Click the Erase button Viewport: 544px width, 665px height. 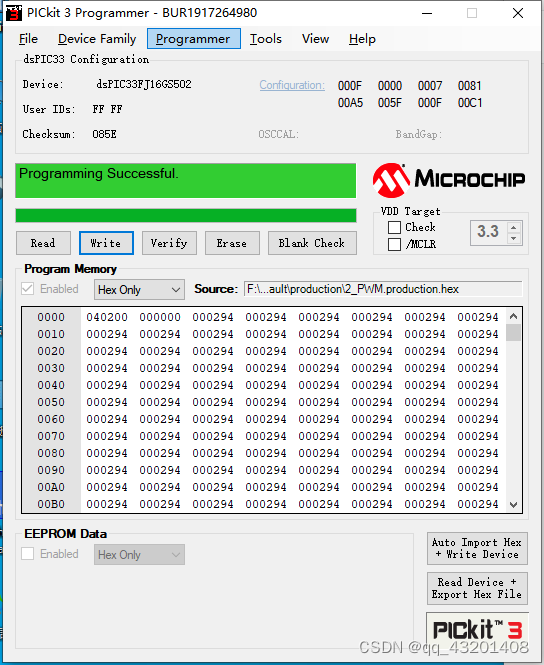click(232, 243)
